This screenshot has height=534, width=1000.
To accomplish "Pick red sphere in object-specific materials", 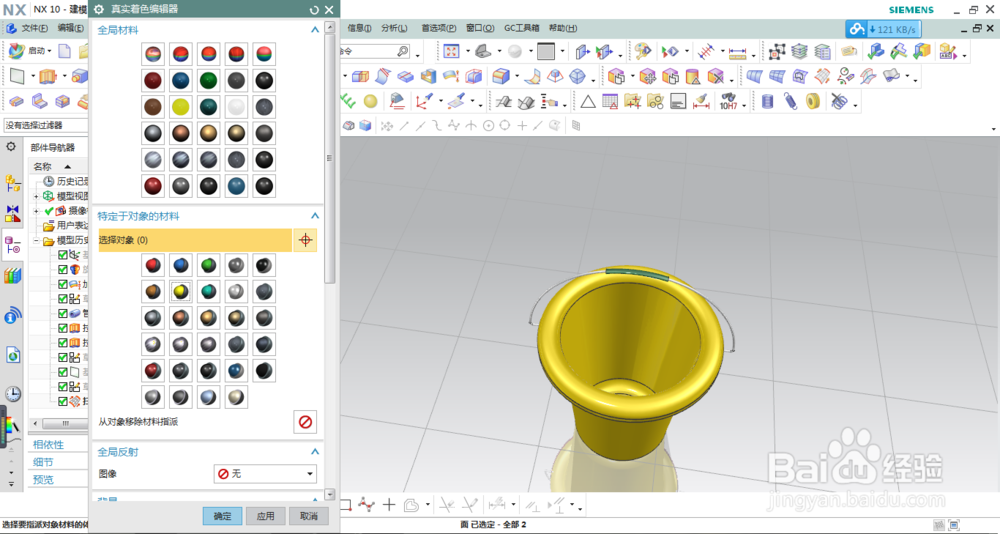I will [152, 265].
